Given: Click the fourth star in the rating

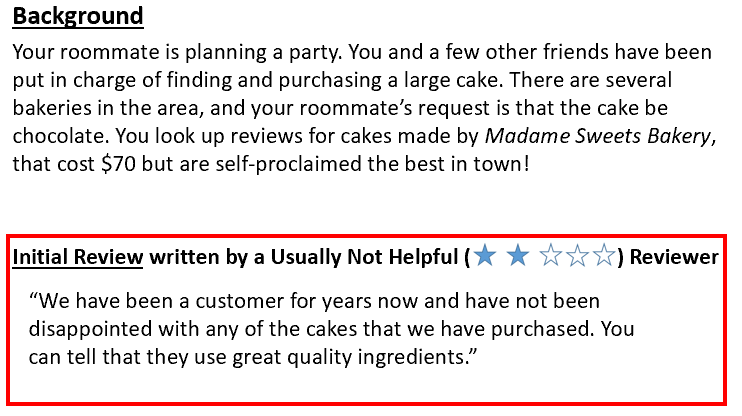Looking at the screenshot, I should 577,257.
